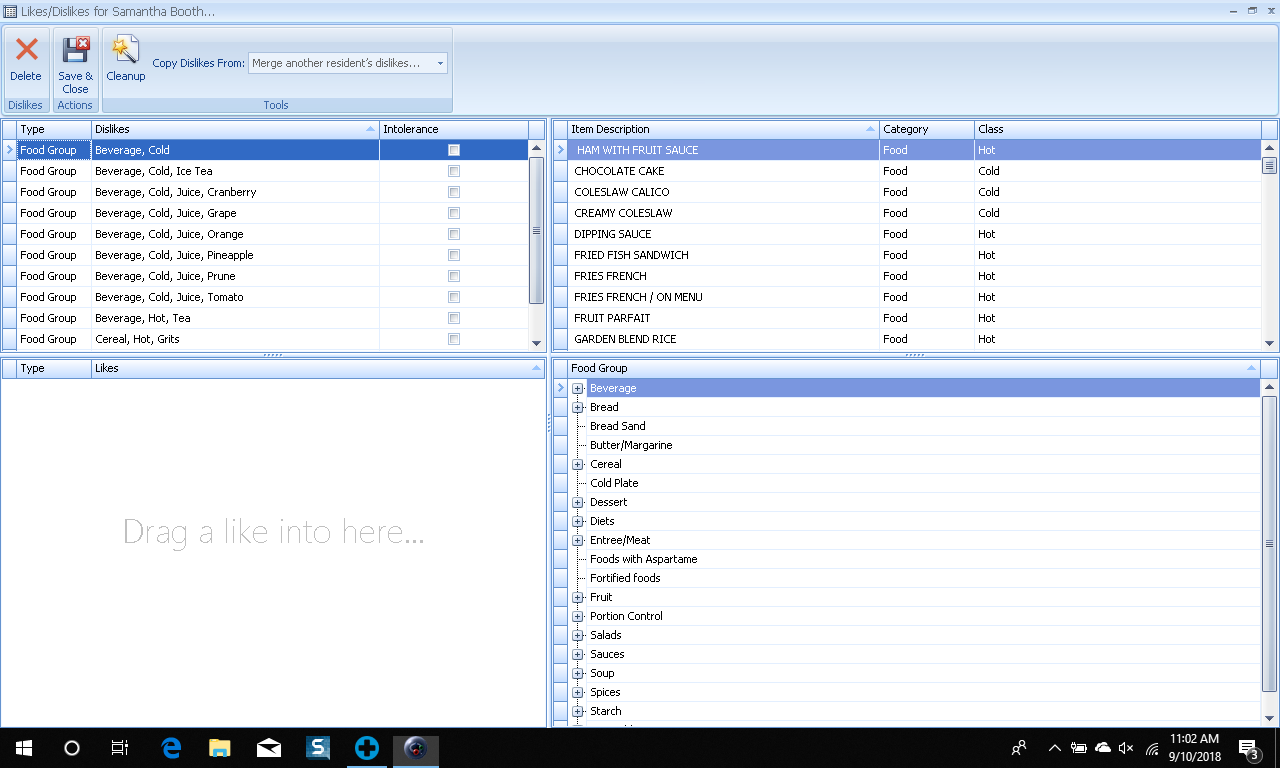Image resolution: width=1280 pixels, height=768 pixels.
Task: Open Cortana search circle
Action: [72, 748]
